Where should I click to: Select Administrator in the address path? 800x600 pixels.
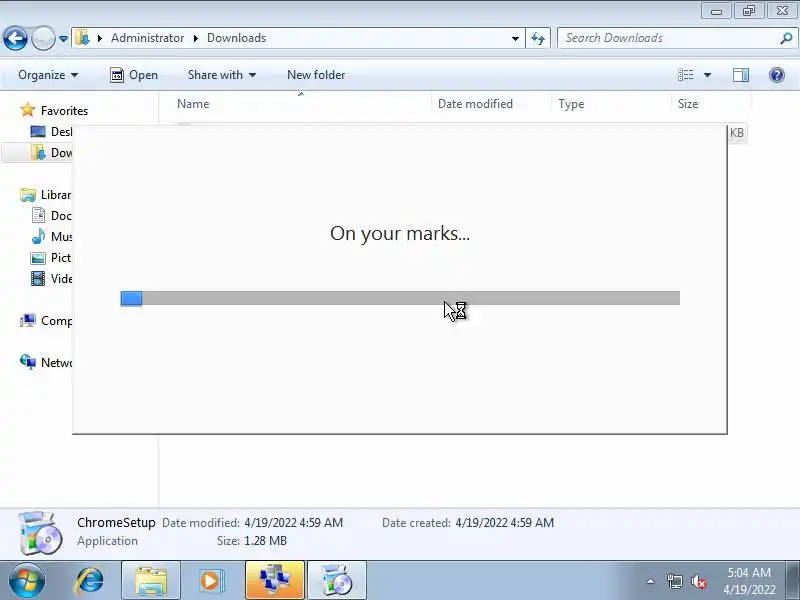[x=147, y=38]
